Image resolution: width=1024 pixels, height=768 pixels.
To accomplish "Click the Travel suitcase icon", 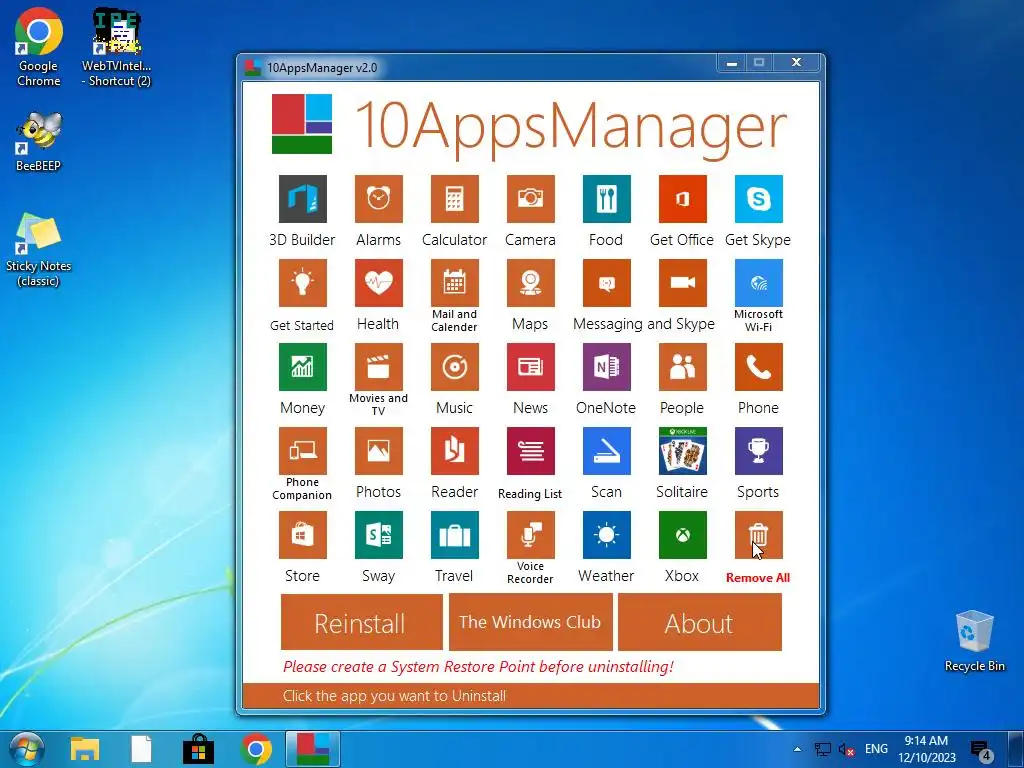I will click(x=455, y=536).
